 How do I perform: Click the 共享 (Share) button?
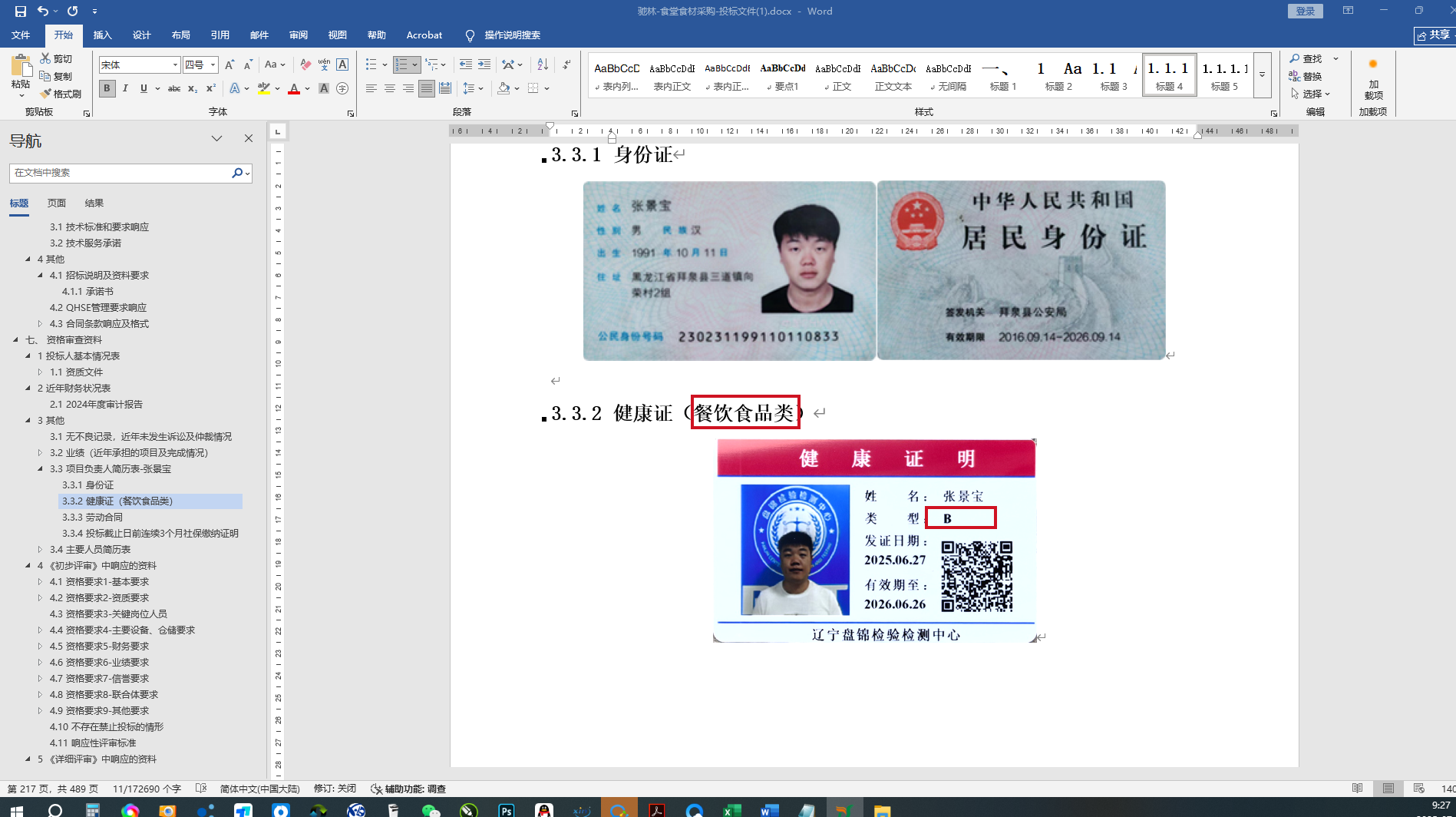pyautogui.click(x=1435, y=35)
